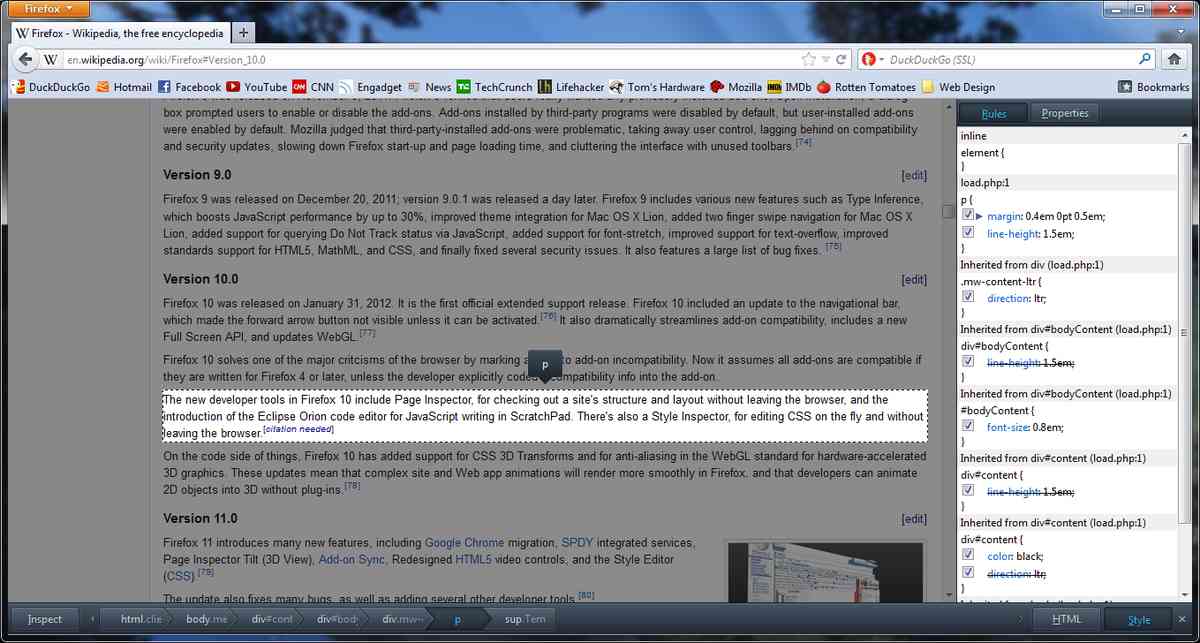Open the Rotten Tomatoes bookmark
This screenshot has height=643, width=1200.
tap(866, 87)
